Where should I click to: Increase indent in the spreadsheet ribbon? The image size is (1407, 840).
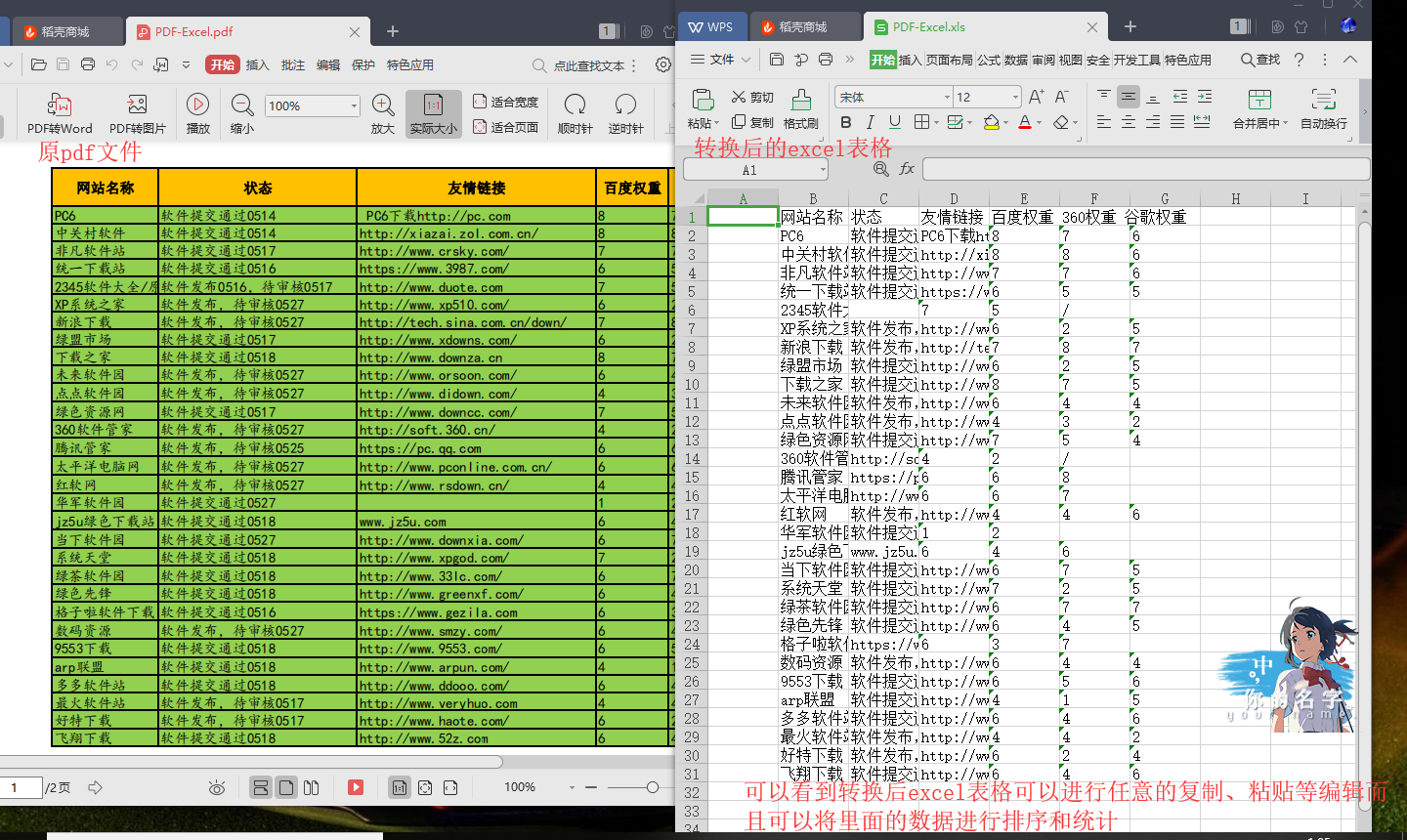[x=1205, y=97]
